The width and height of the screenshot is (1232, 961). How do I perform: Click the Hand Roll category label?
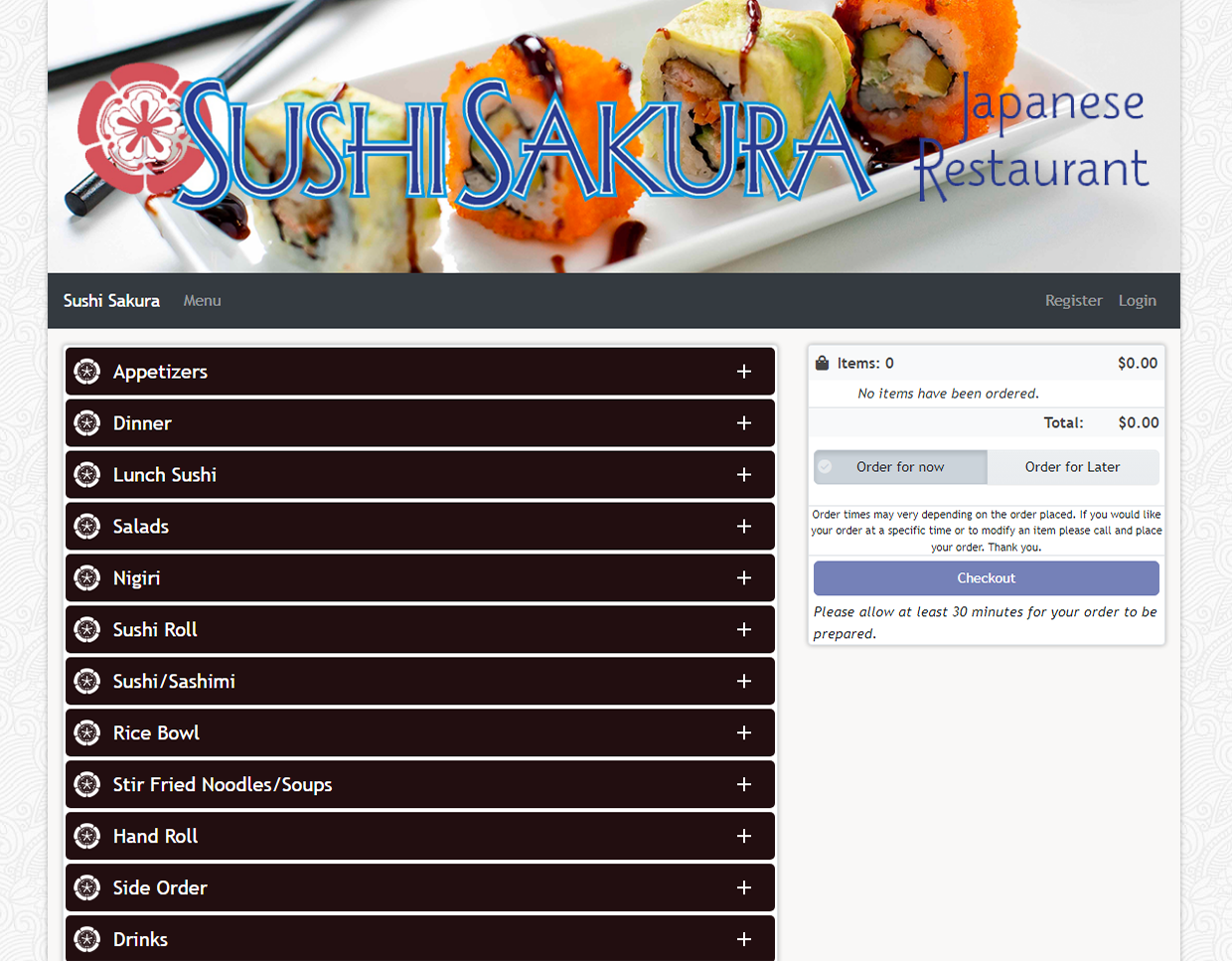(x=155, y=837)
